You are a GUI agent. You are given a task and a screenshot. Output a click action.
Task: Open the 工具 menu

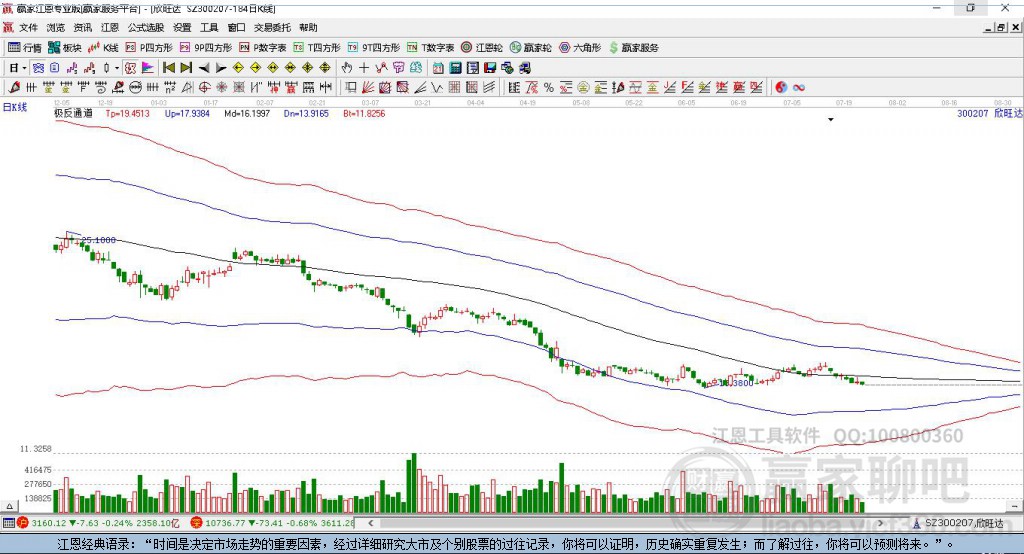(209, 27)
